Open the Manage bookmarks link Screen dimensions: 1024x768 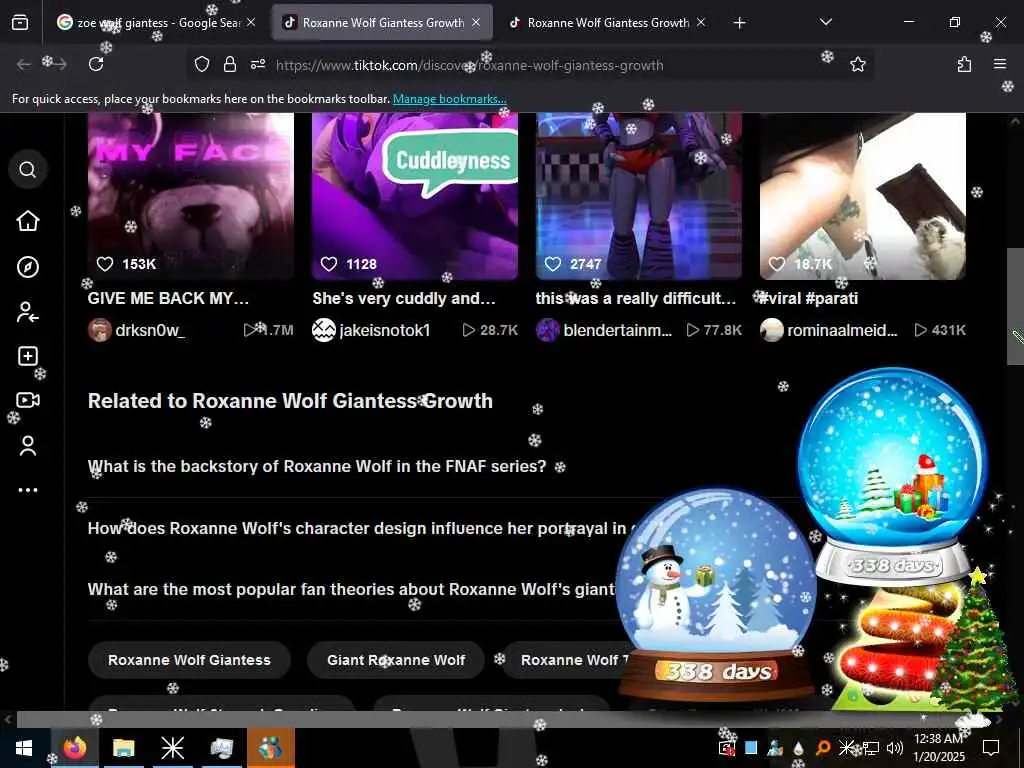[x=449, y=99]
